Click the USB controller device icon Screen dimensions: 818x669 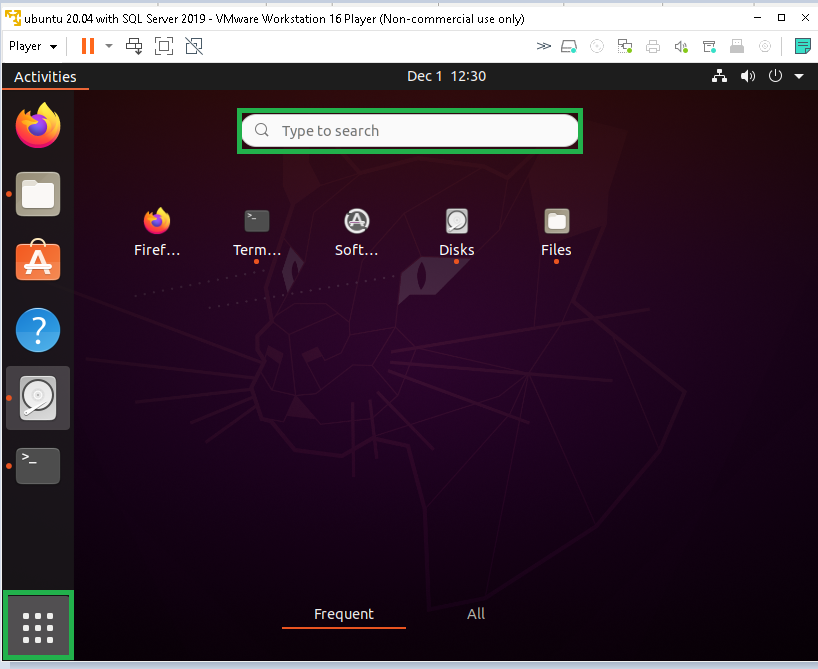[x=709, y=46]
